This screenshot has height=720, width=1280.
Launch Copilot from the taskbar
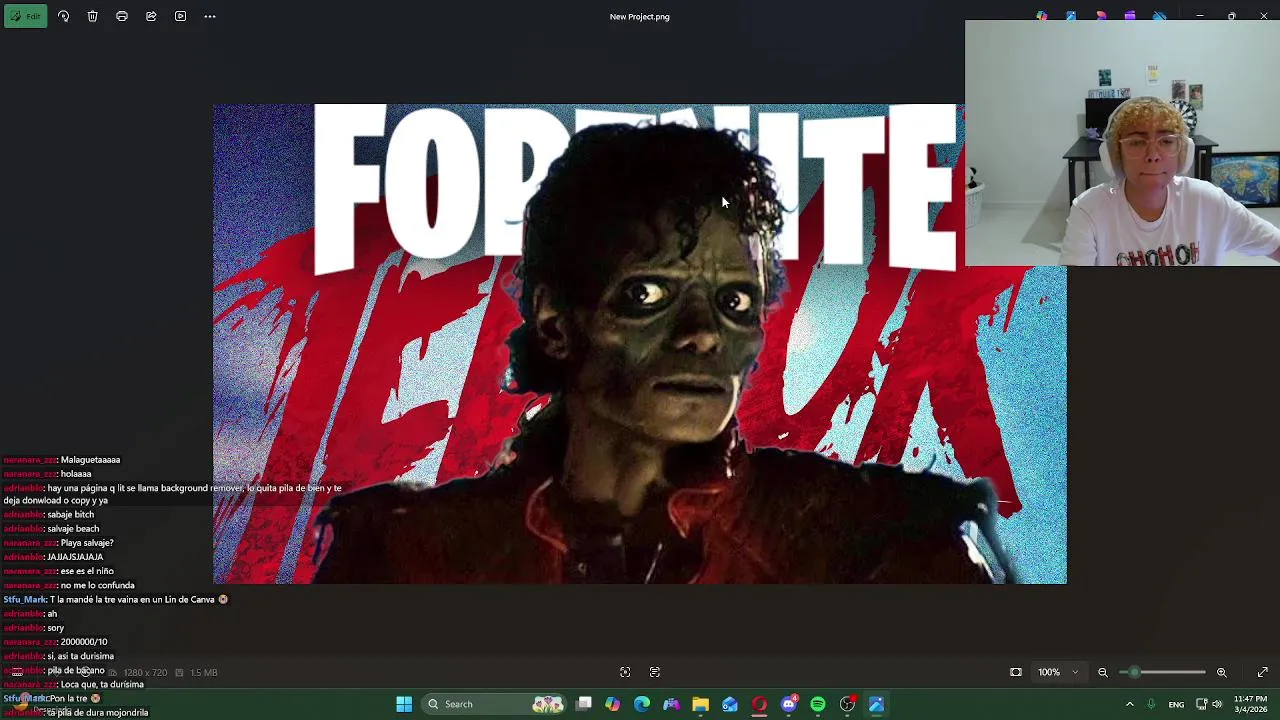612,704
